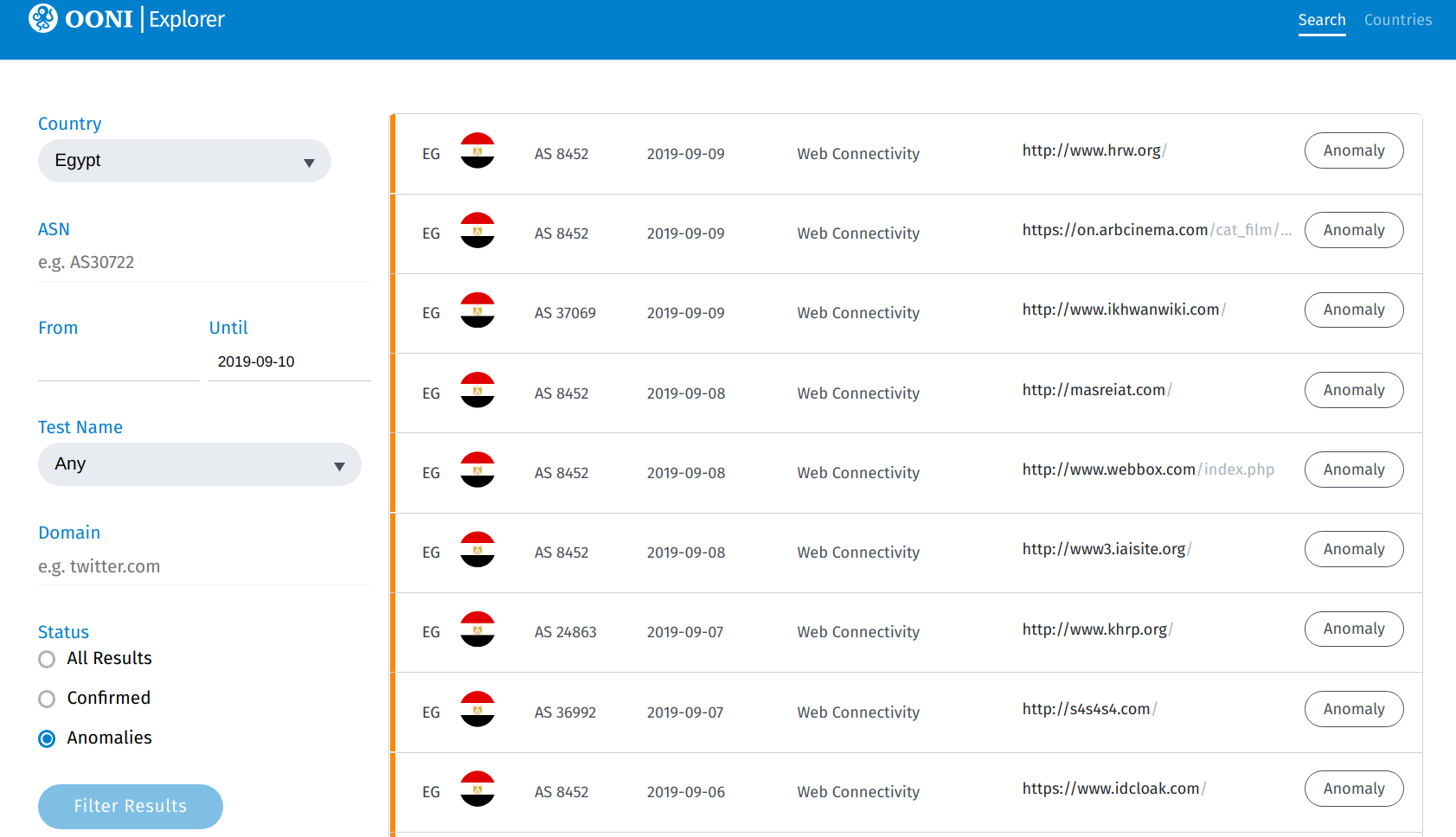The height and width of the screenshot is (837, 1456).
Task: Click the OONI Explorer logo icon
Action: 43,18
